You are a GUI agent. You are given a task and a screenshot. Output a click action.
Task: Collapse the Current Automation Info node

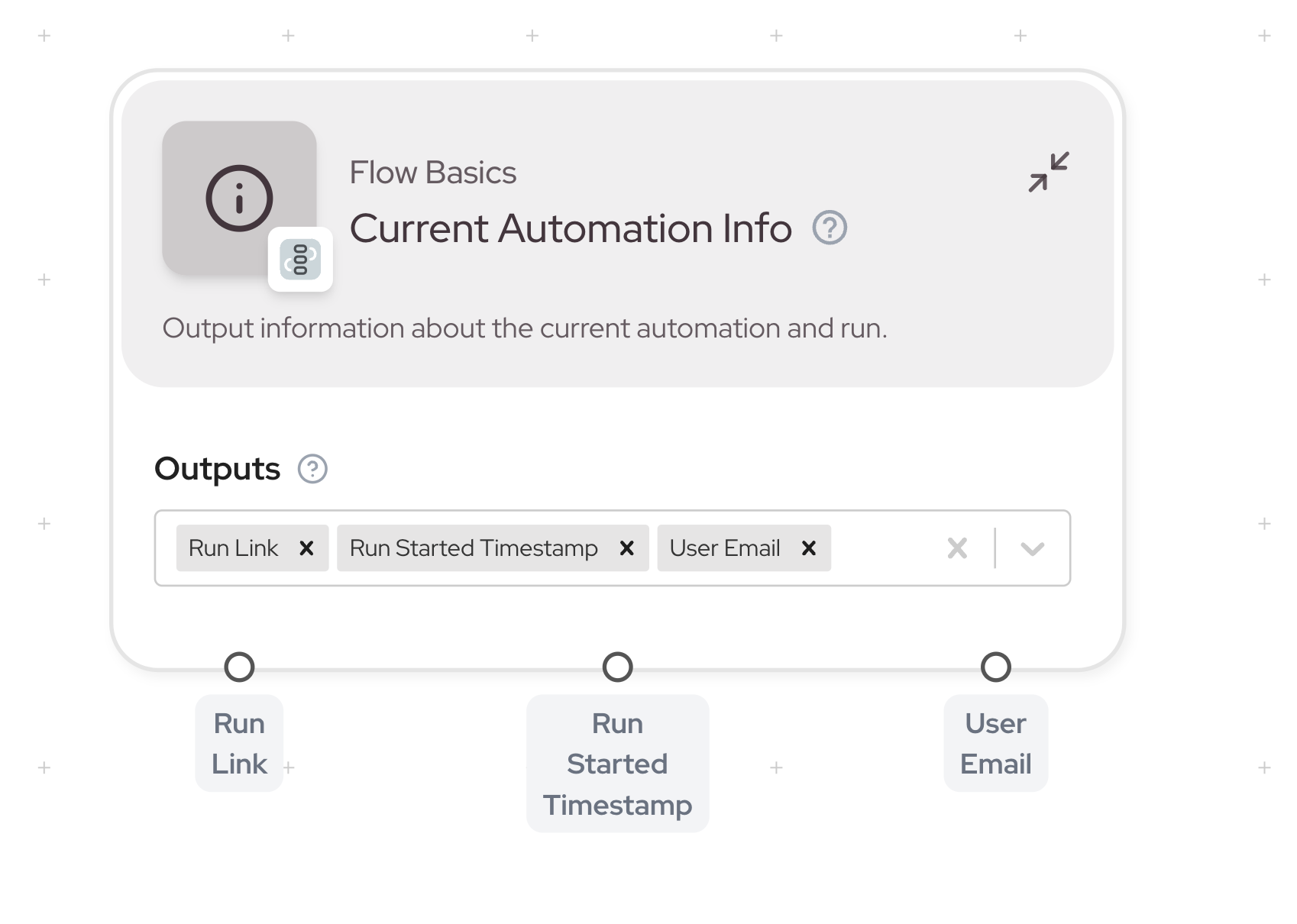(1049, 172)
